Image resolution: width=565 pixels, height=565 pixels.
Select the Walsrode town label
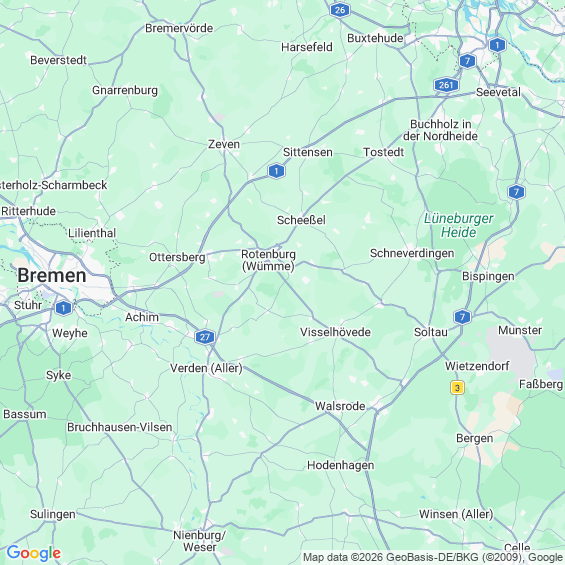tap(340, 406)
